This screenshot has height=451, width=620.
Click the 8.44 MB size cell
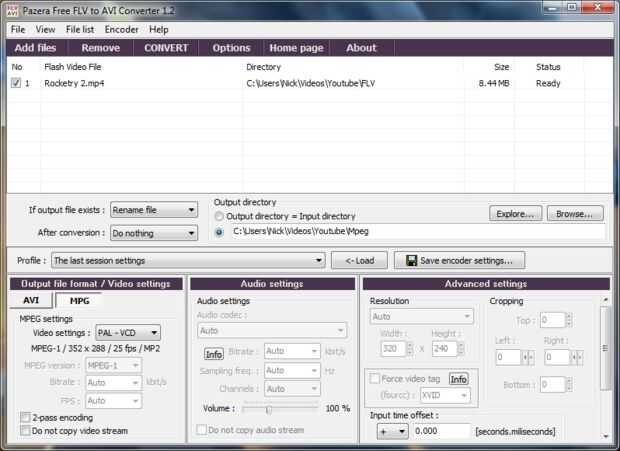click(x=494, y=83)
